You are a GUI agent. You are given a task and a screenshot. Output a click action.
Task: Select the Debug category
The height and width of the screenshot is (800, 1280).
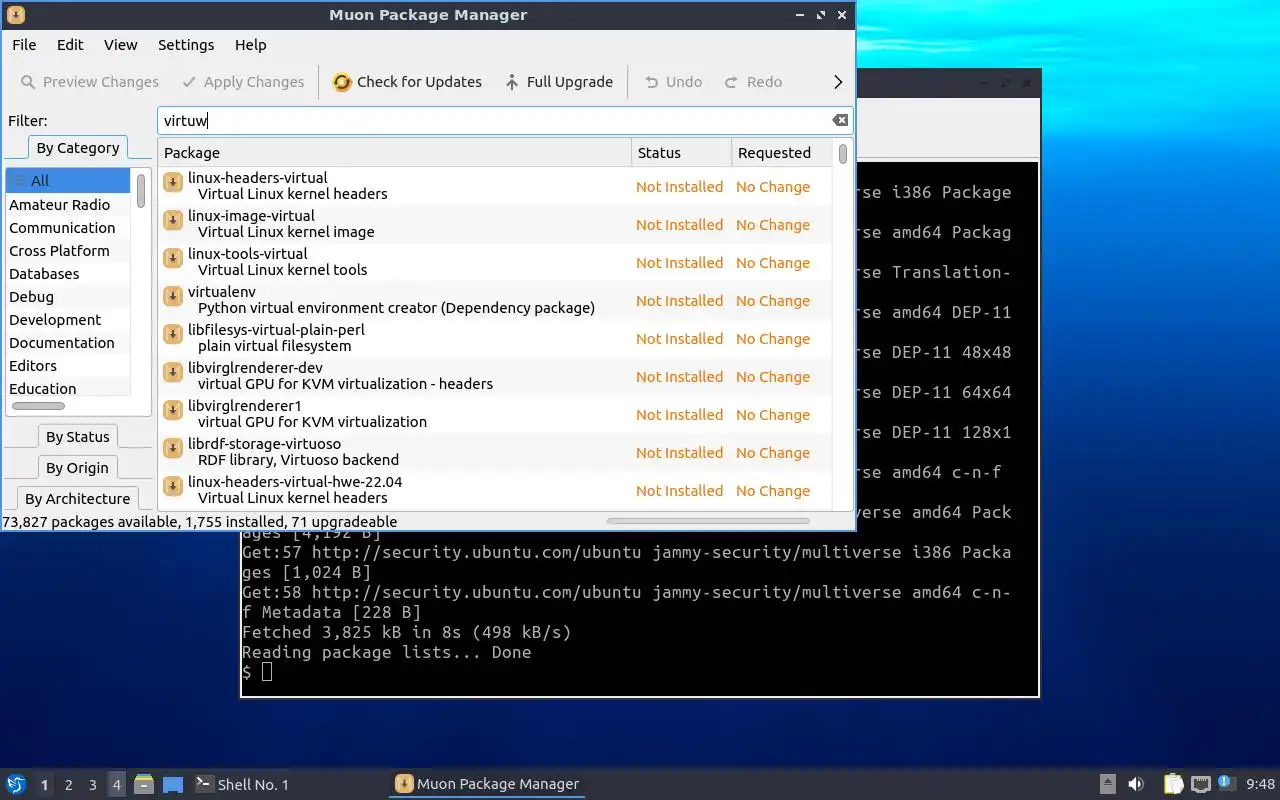(68, 296)
